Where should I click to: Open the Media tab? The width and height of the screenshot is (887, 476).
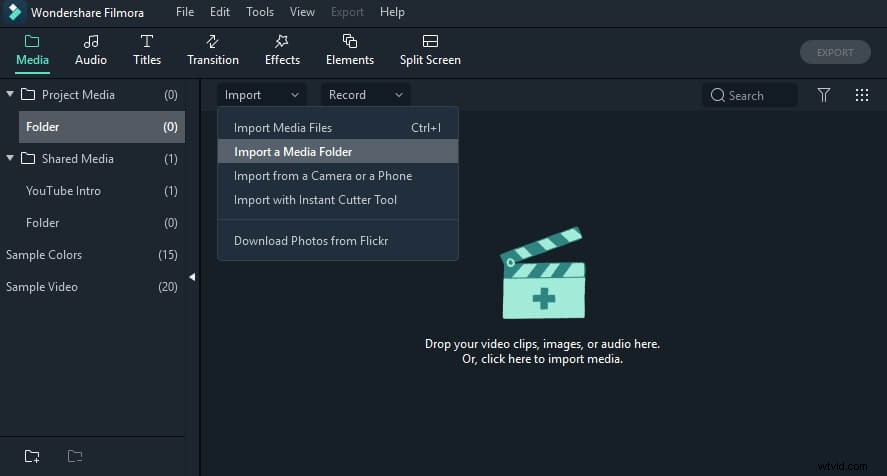[32, 51]
